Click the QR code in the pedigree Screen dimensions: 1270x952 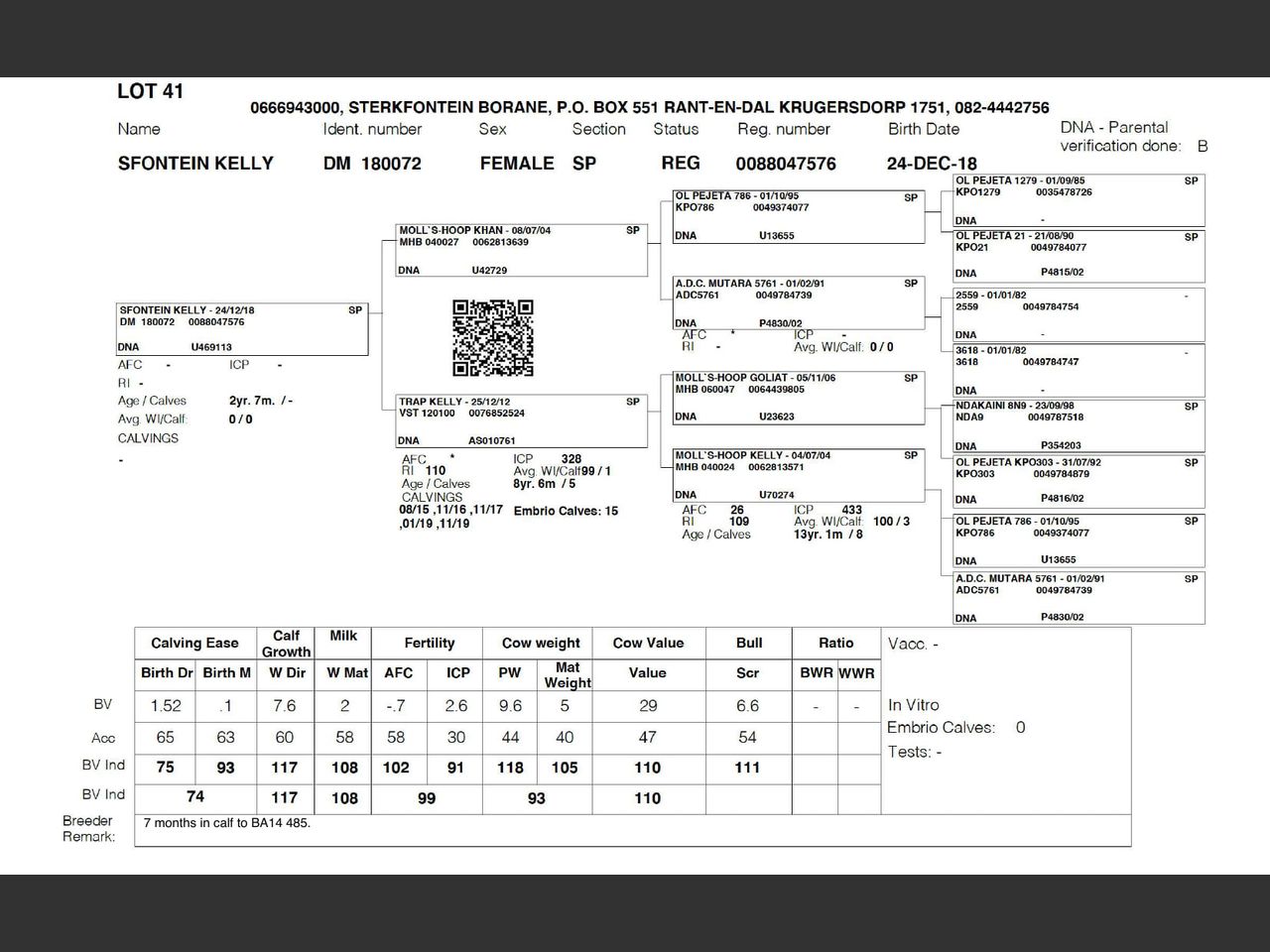(x=493, y=338)
